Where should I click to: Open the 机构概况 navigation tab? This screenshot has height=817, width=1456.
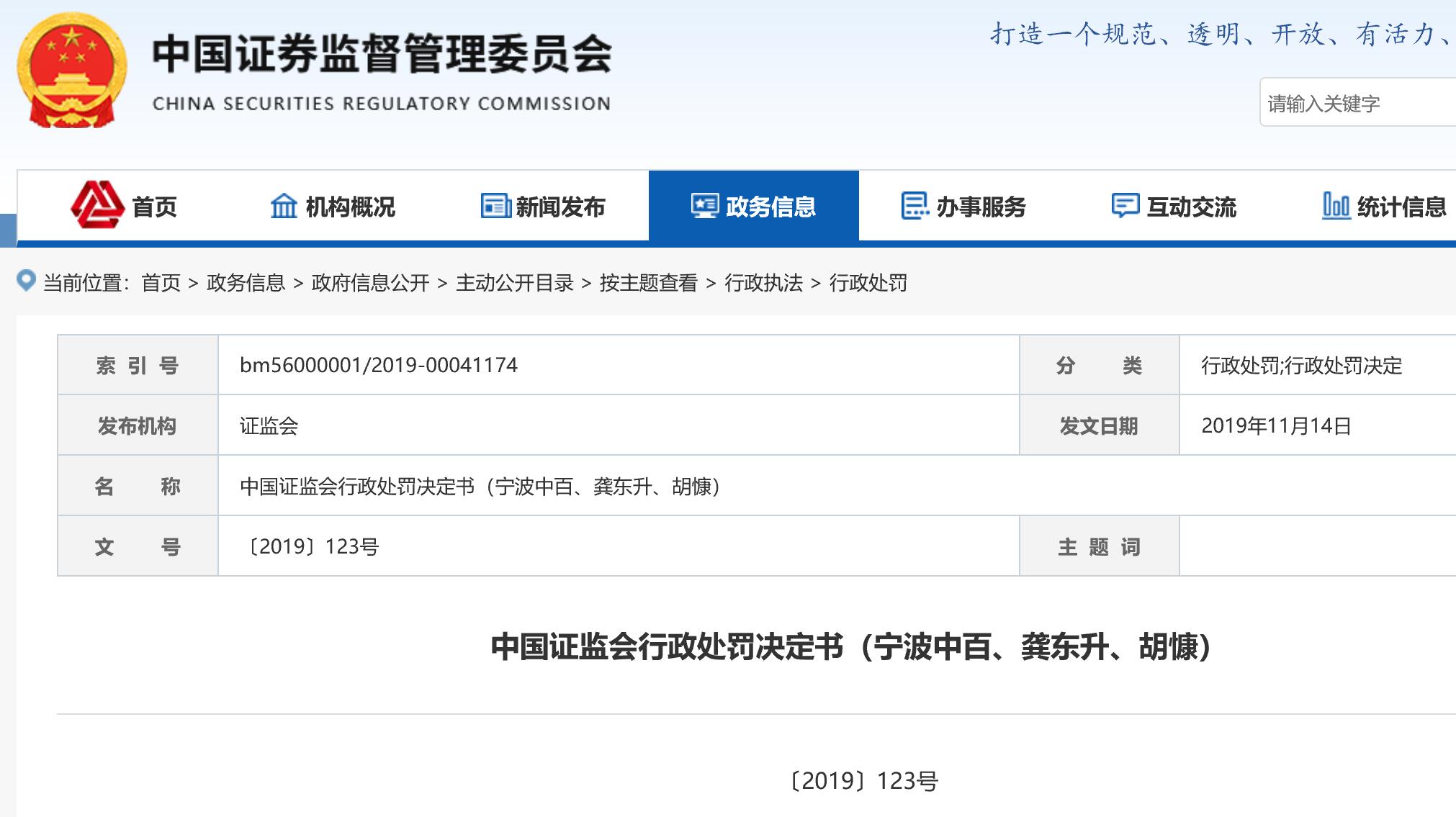[x=350, y=207]
